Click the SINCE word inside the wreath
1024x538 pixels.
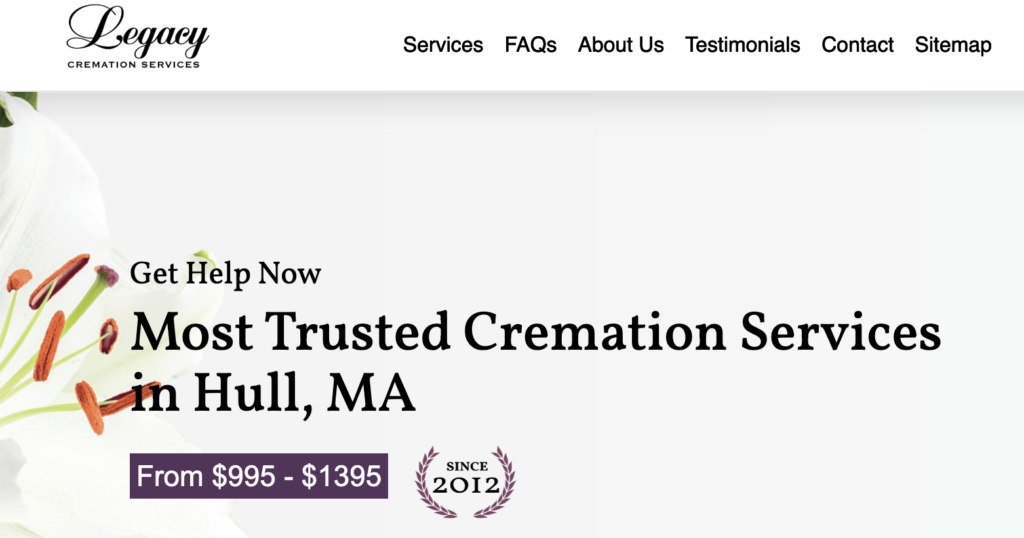tap(467, 466)
